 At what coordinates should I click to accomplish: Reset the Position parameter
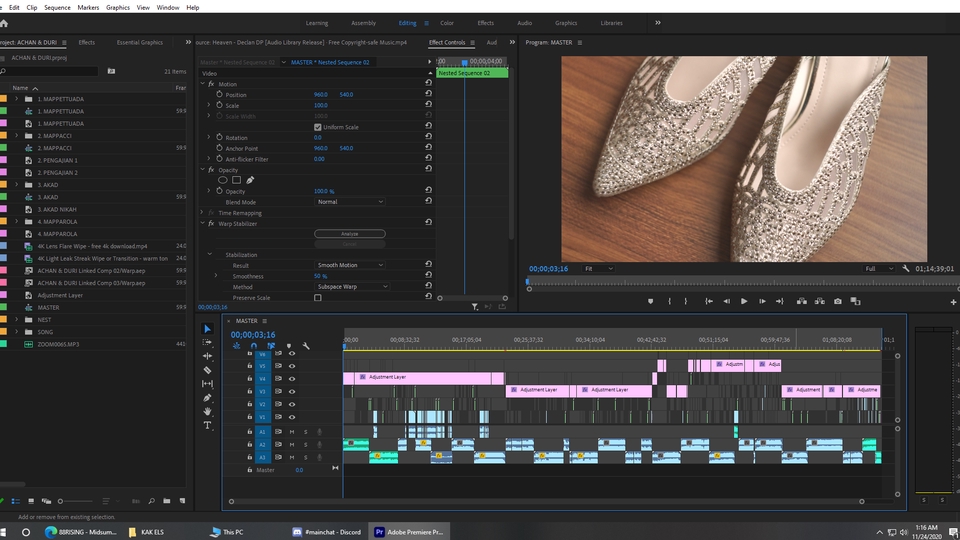point(429,94)
